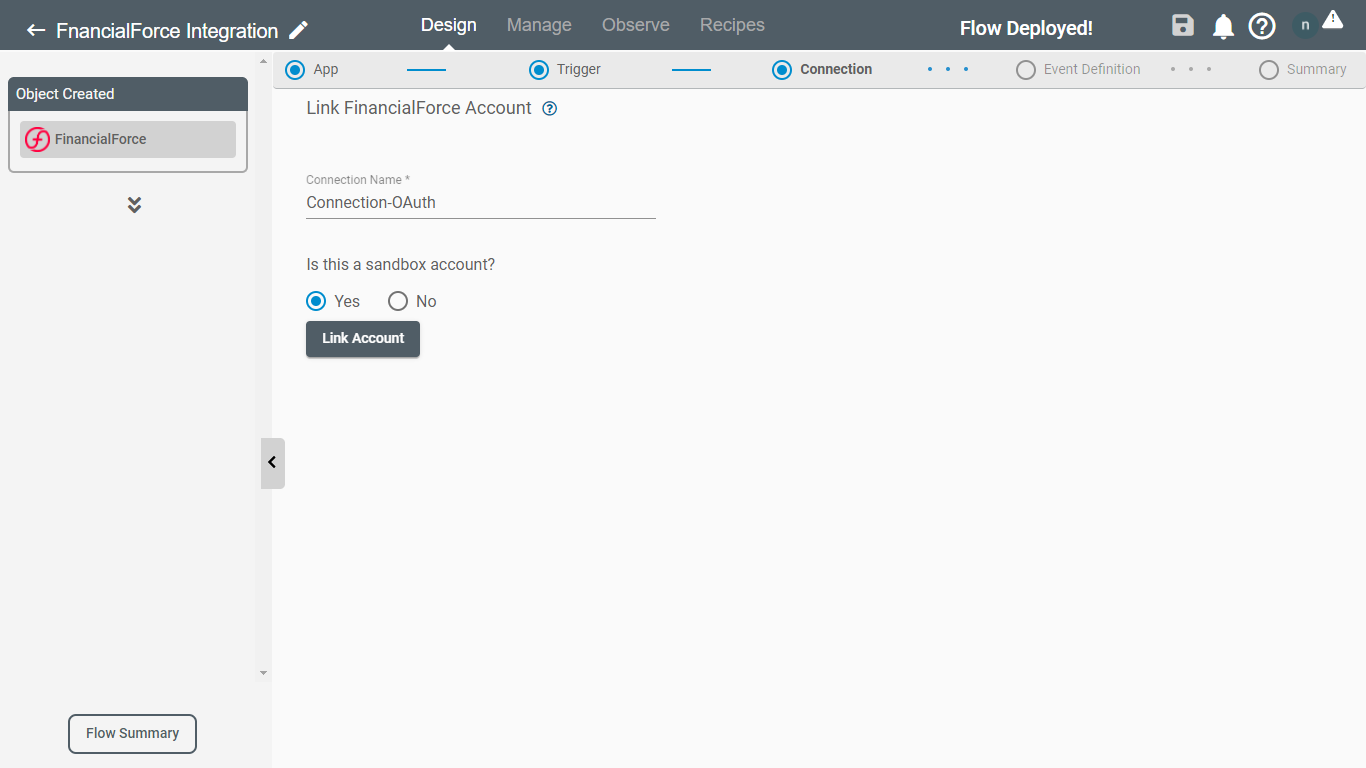Switch to the Recipes tab
Image resolution: width=1366 pixels, height=768 pixels.
[732, 25]
